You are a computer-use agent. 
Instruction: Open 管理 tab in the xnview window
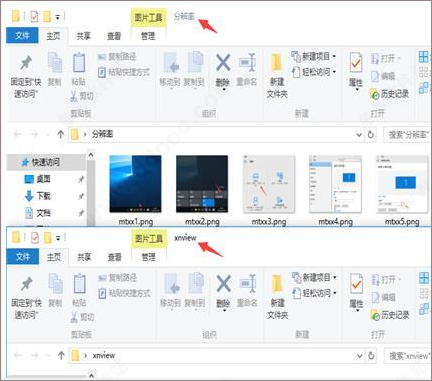pyautogui.click(x=149, y=257)
